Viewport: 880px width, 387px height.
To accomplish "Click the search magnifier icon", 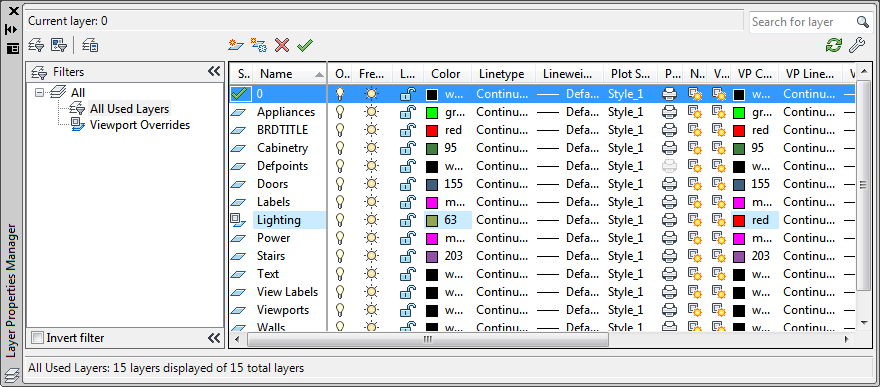I will click(863, 22).
